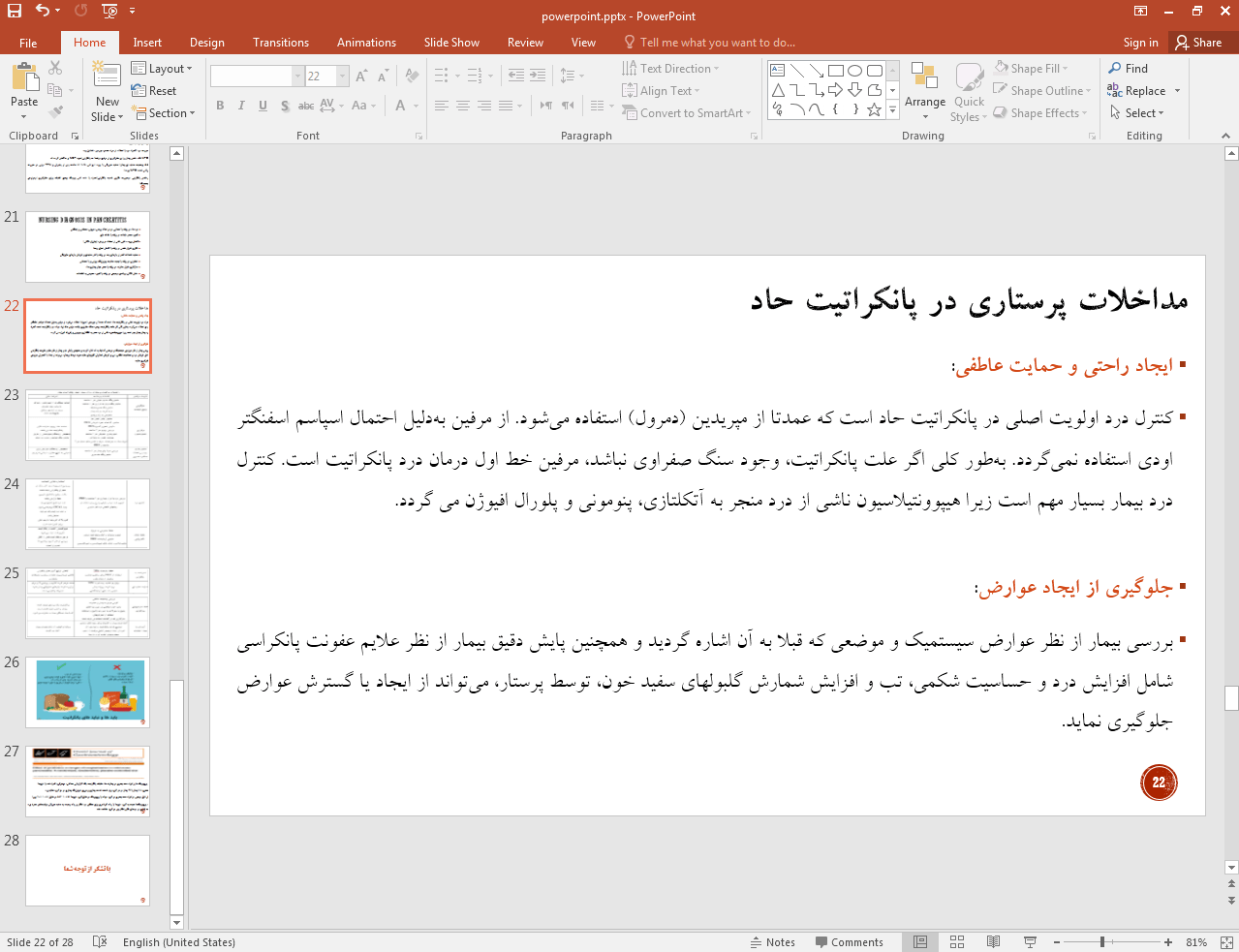Click the spell check status bar icon

[x=100, y=942]
